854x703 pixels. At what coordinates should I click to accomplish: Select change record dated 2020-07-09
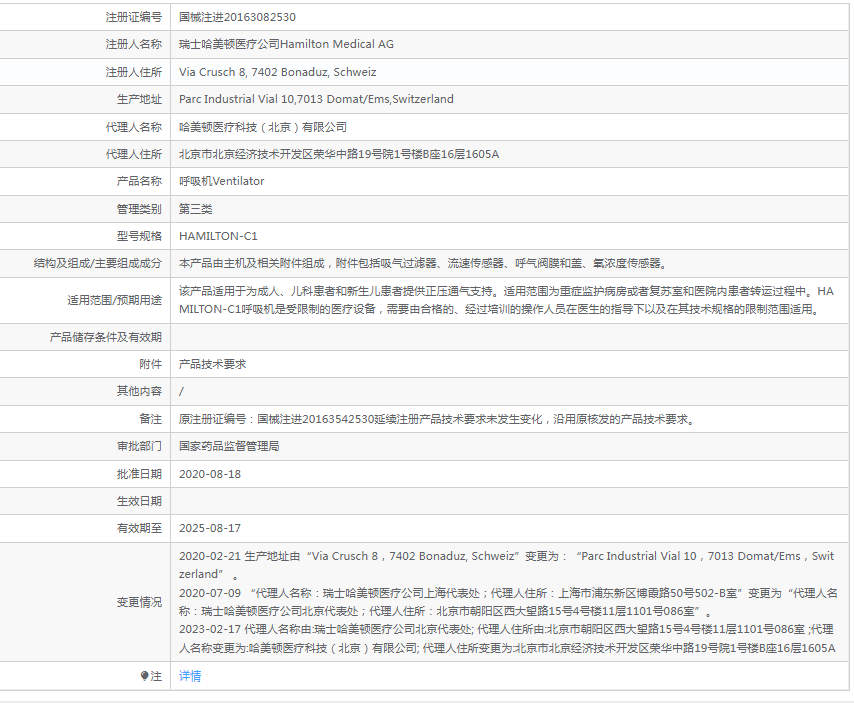[508, 602]
